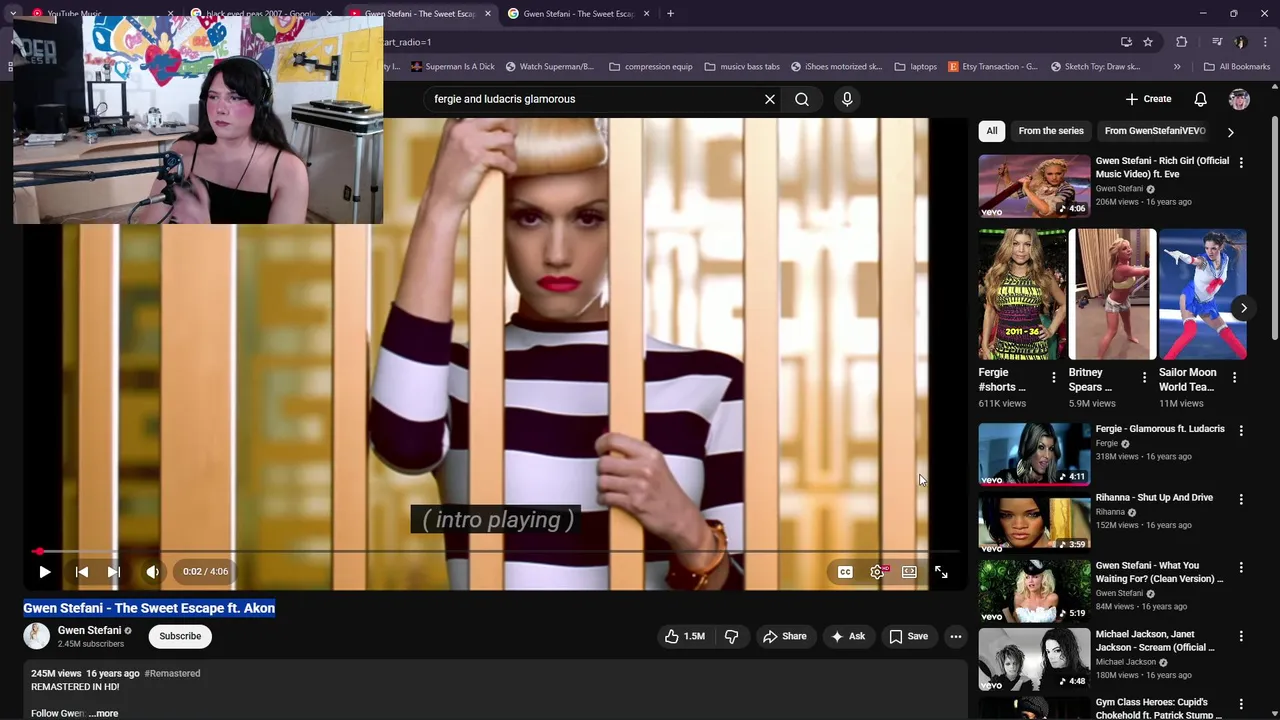
Task: Open options for Fergie Glamorous video
Action: point(1241,430)
